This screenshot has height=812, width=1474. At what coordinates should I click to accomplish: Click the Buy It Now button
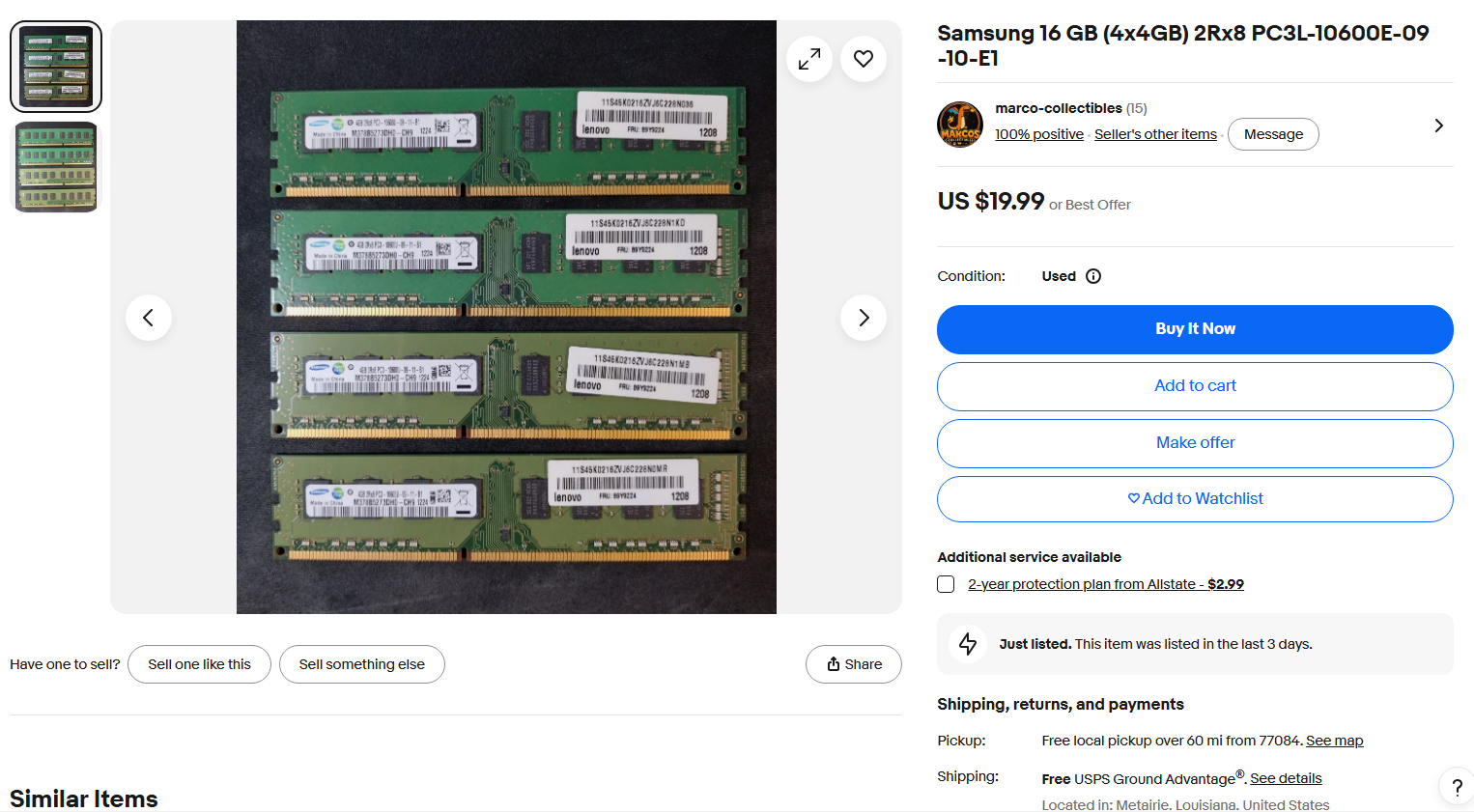(x=1195, y=329)
